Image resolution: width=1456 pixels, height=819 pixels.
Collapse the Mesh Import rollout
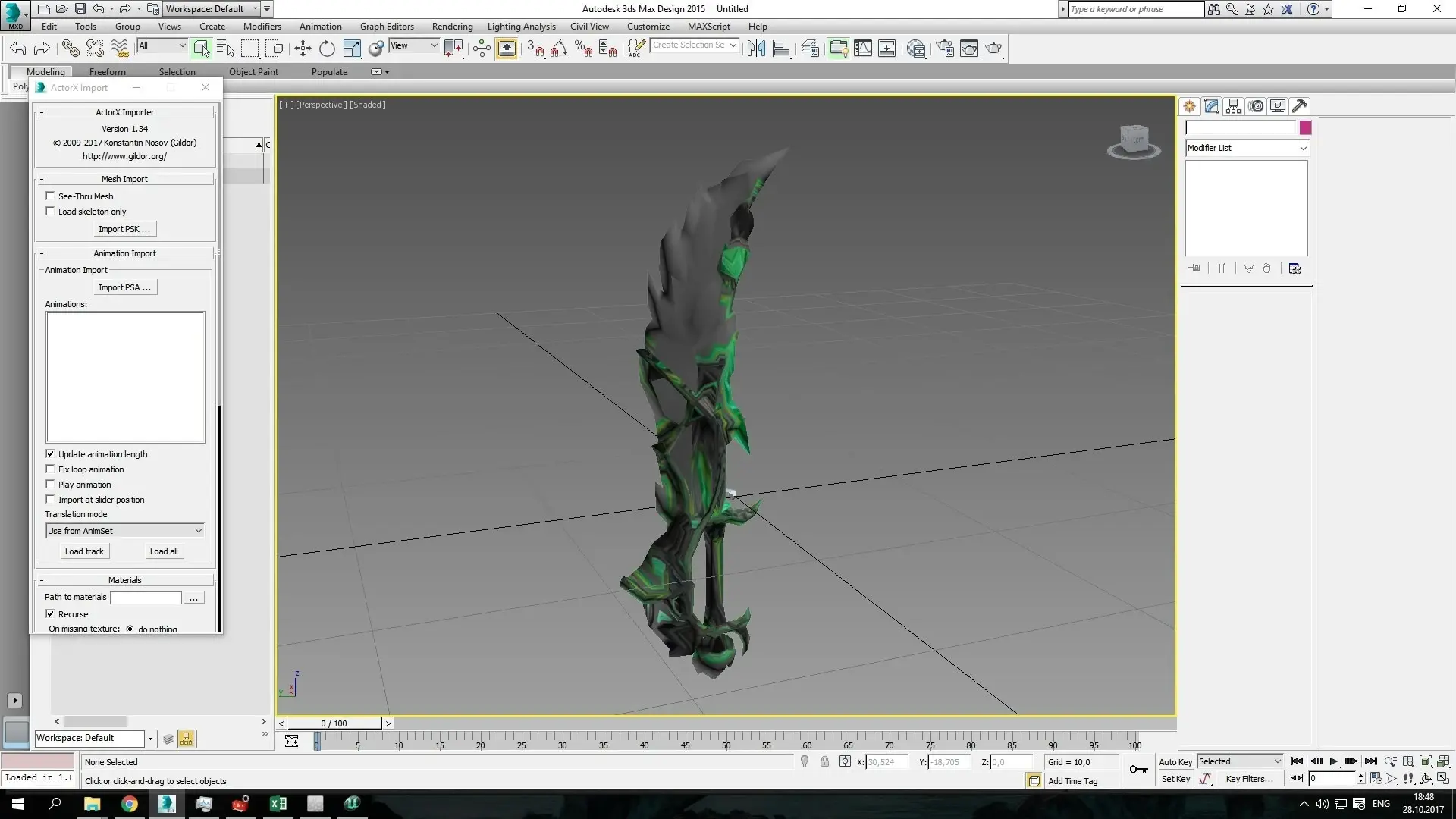coord(125,179)
